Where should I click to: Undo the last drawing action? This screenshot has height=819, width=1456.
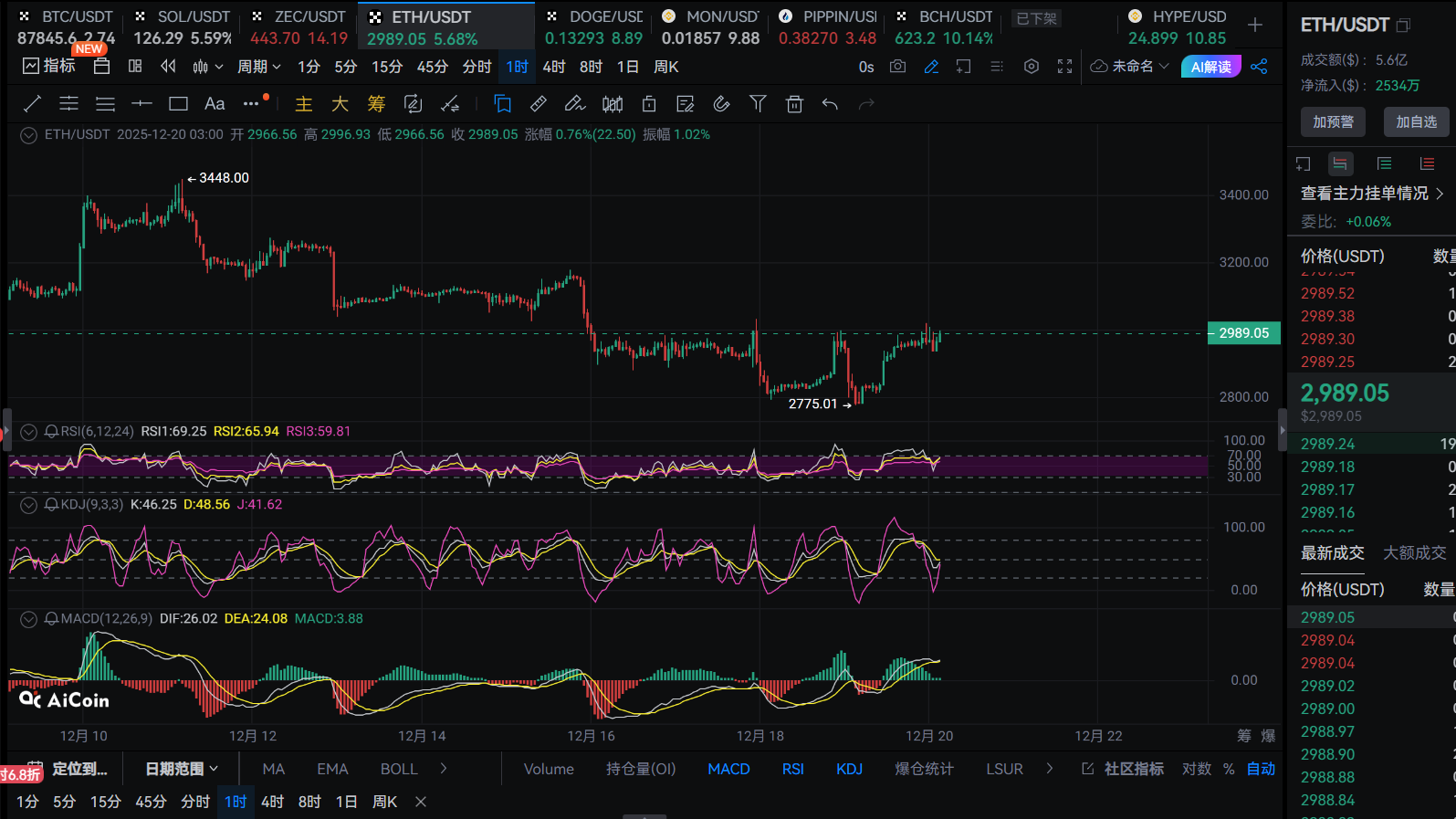[830, 104]
